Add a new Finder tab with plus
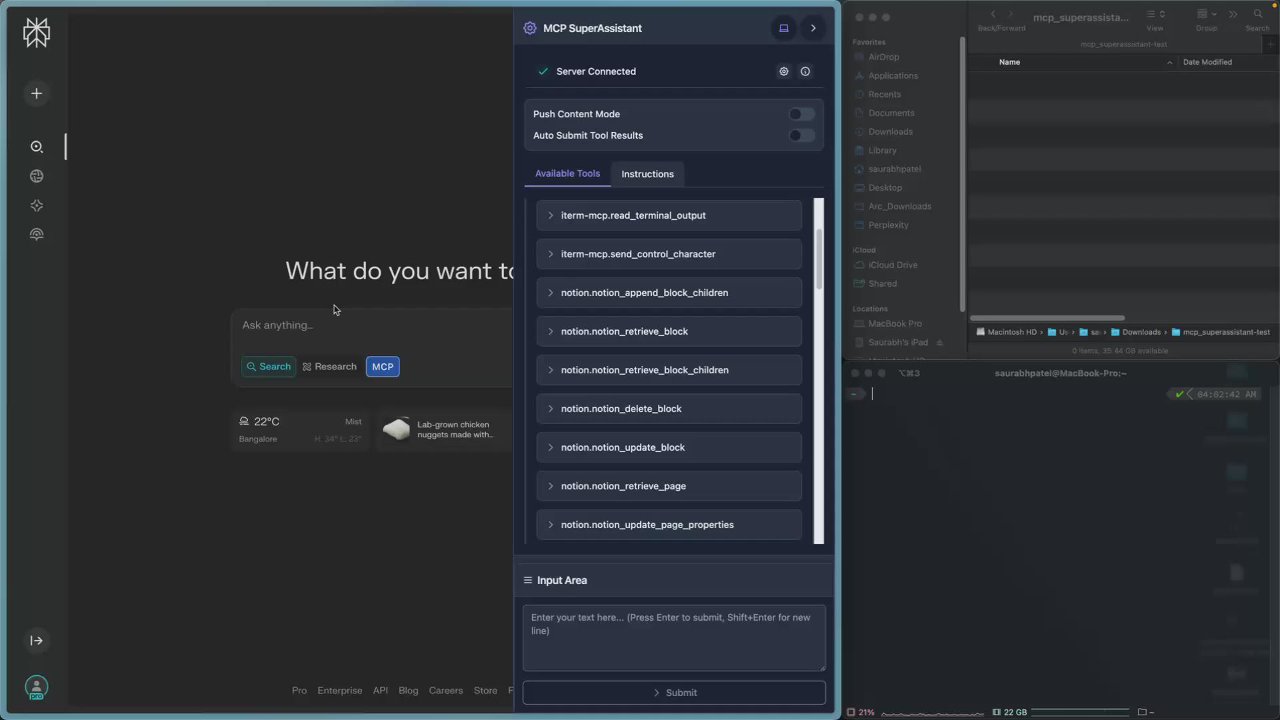Viewport: 1280px width, 720px height. point(1272,44)
